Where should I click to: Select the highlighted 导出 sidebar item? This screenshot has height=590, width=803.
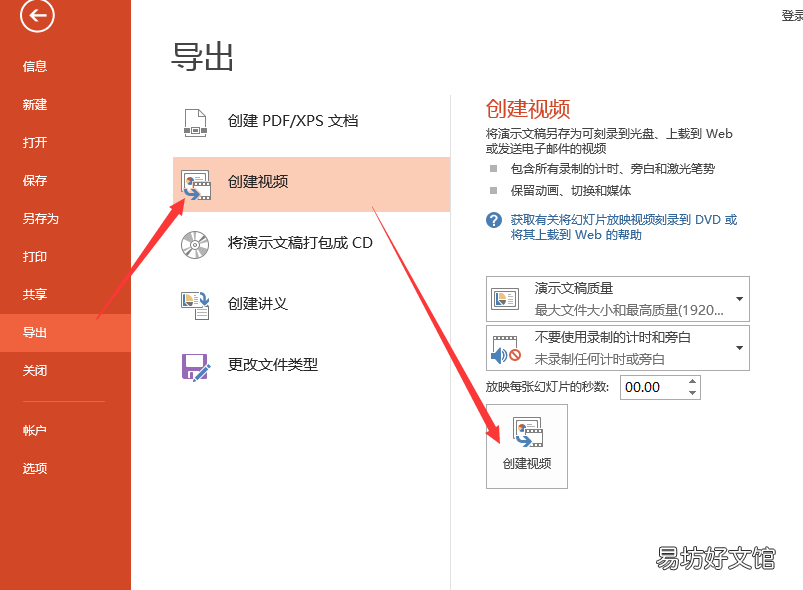click(x=65, y=333)
